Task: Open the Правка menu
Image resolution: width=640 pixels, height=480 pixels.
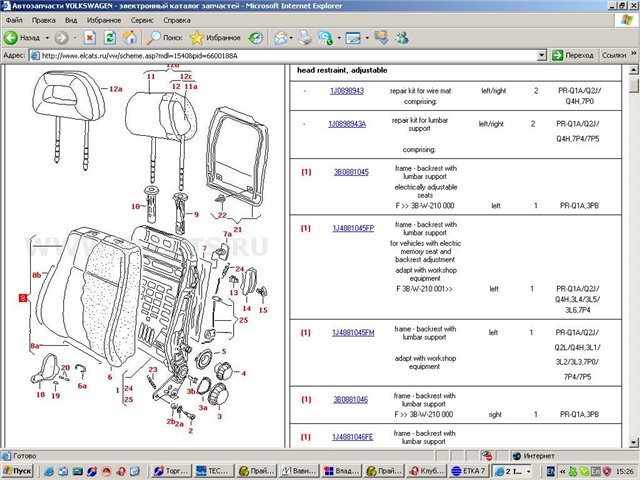Action: pyautogui.click(x=44, y=20)
